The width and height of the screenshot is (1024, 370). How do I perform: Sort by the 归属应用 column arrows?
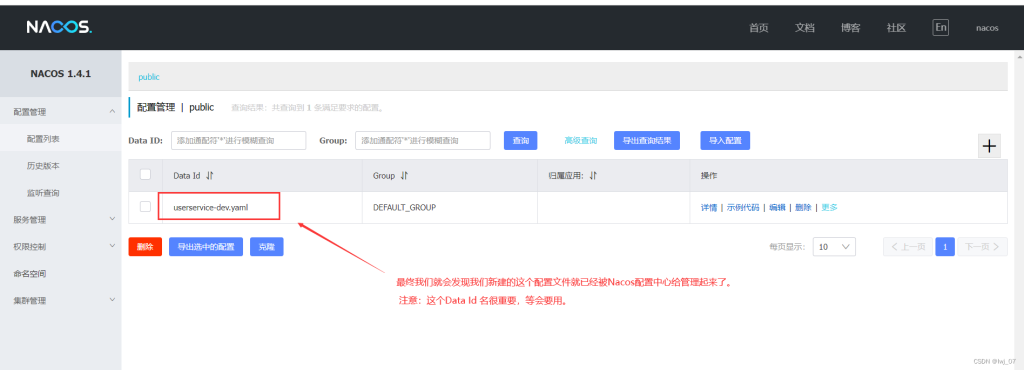tap(593, 176)
